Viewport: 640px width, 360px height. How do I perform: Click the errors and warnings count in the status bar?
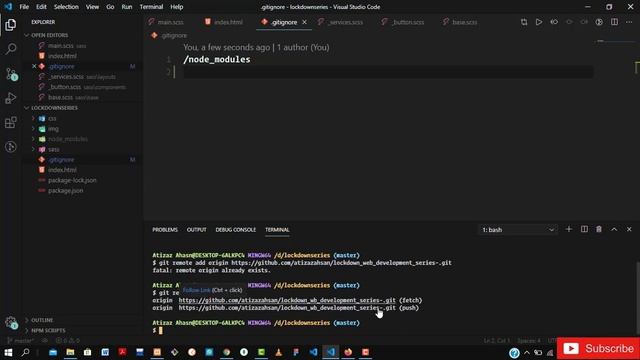[x=67, y=340]
